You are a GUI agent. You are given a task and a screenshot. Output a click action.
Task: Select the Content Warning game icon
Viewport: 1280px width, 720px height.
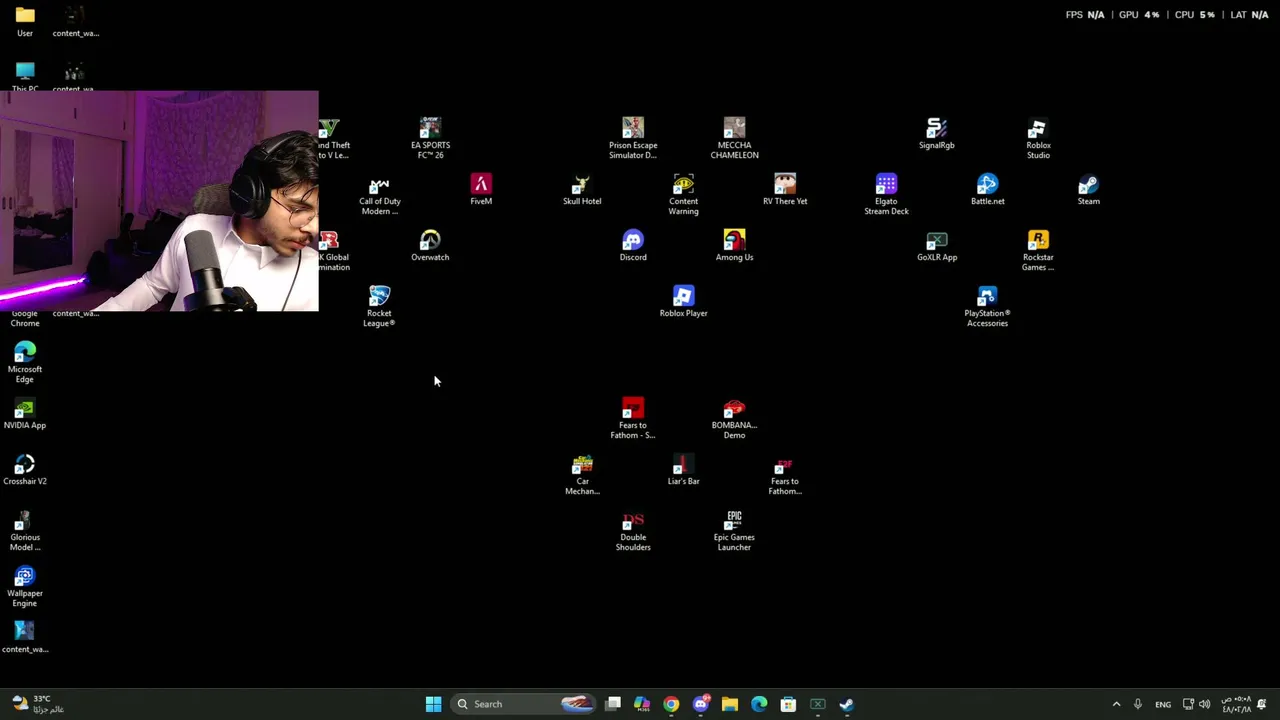pyautogui.click(x=684, y=194)
